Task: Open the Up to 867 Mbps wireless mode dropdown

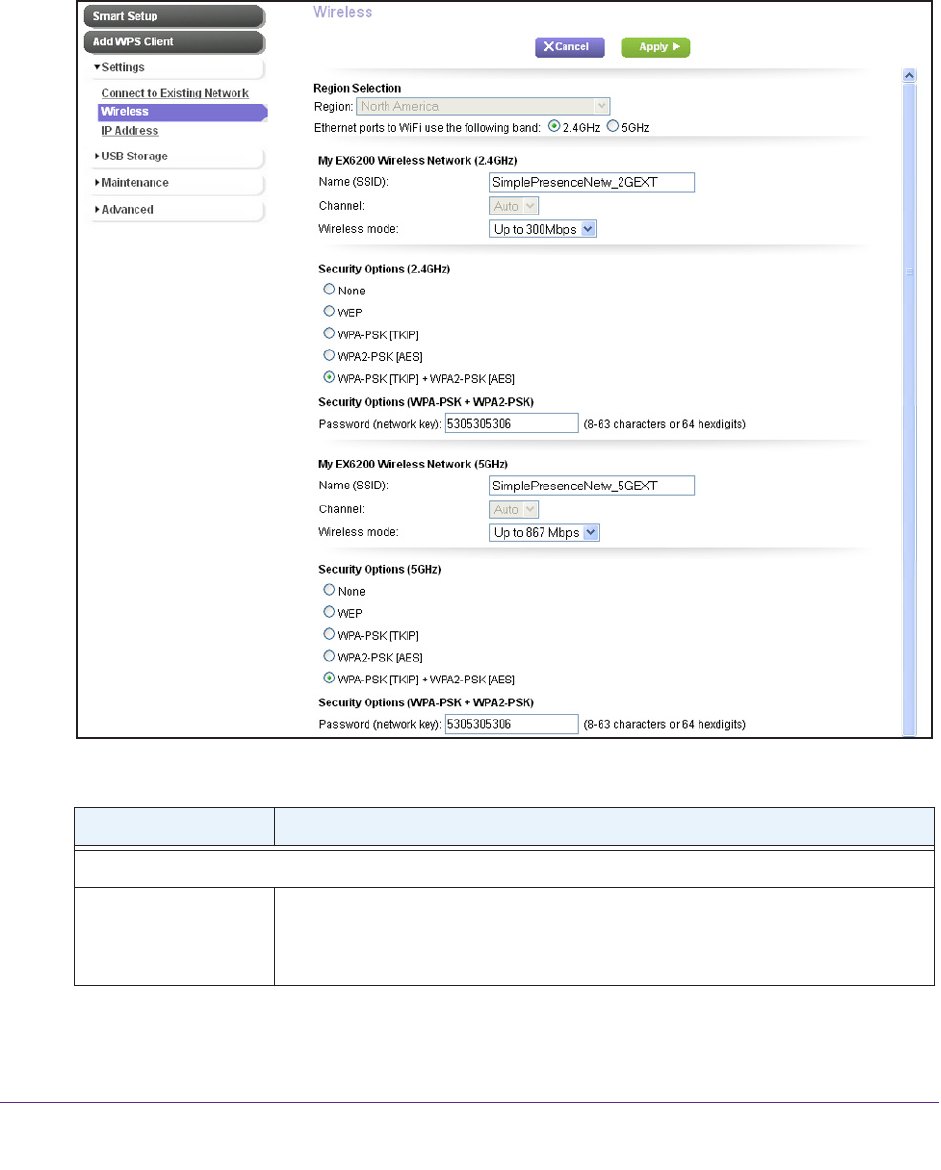Action: tap(544, 533)
